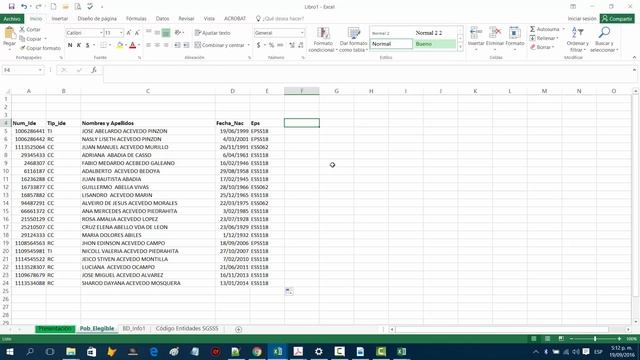
Task: Open Borrar dropdown
Action: tap(542, 47)
